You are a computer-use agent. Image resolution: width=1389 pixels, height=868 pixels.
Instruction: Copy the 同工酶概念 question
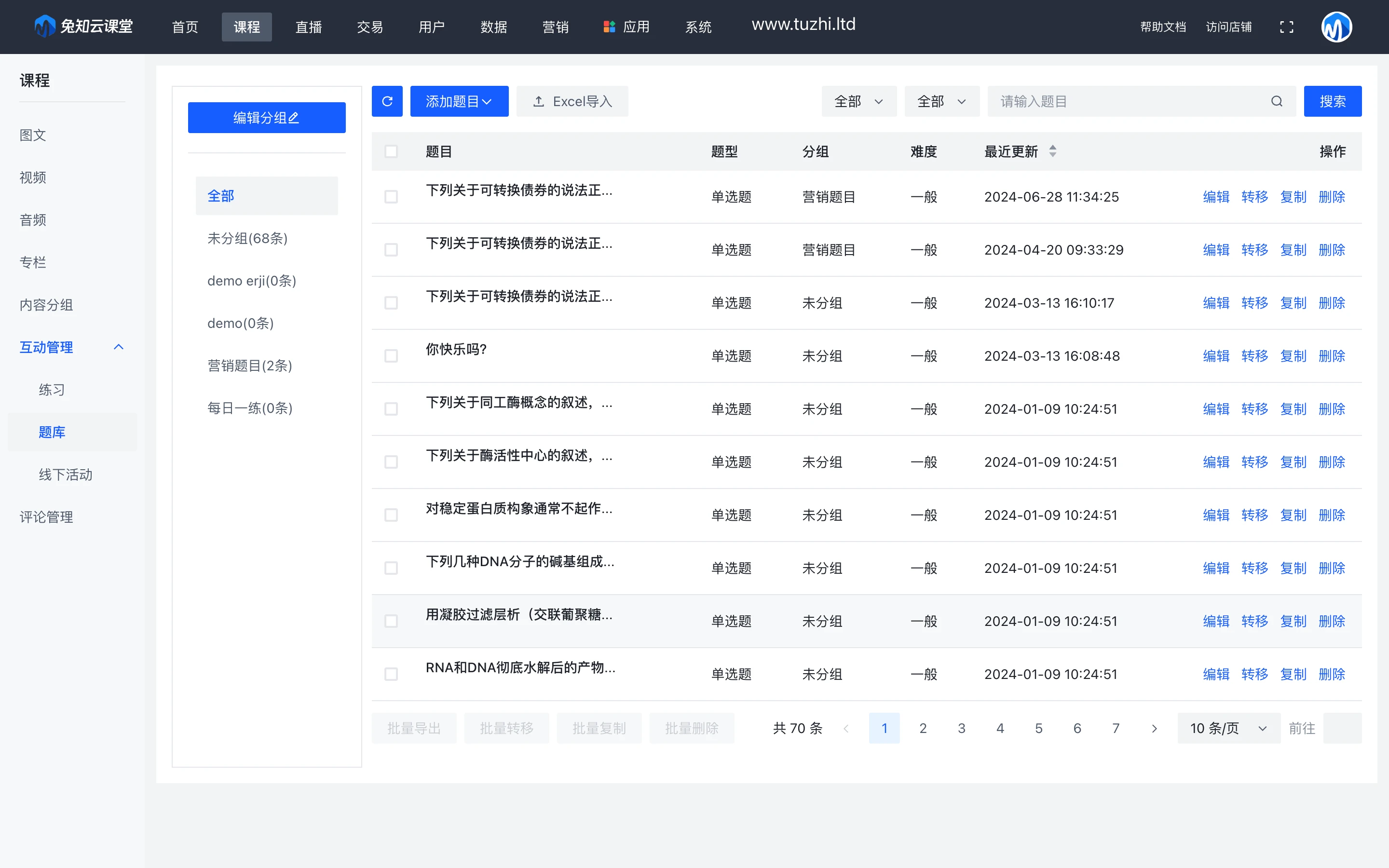[1293, 409]
